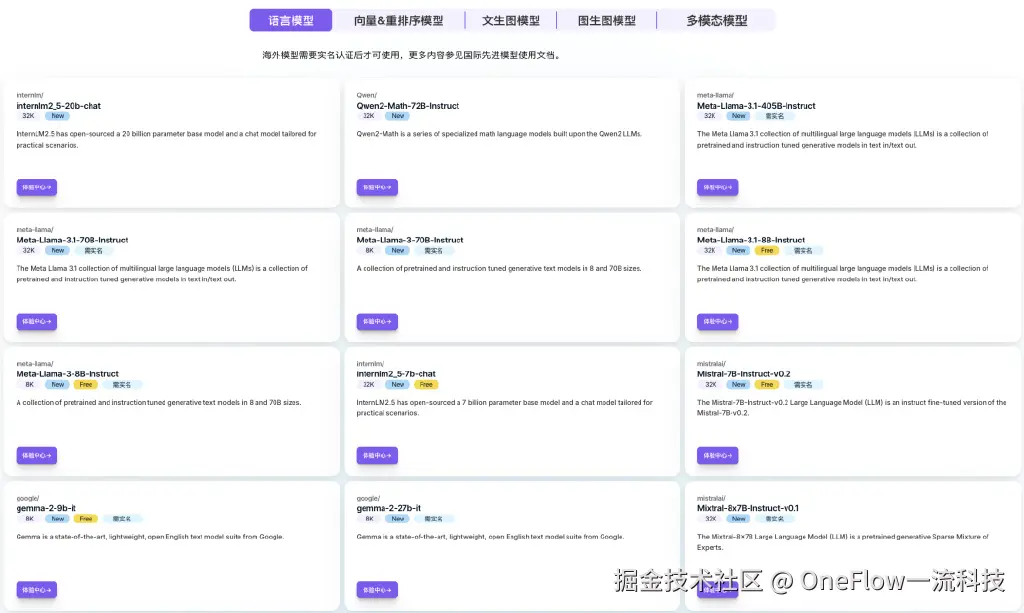Screen dimensions: 1024x613
Task: Select the internlm2_5-7b-chat title
Action: pyautogui.click(x=396, y=374)
